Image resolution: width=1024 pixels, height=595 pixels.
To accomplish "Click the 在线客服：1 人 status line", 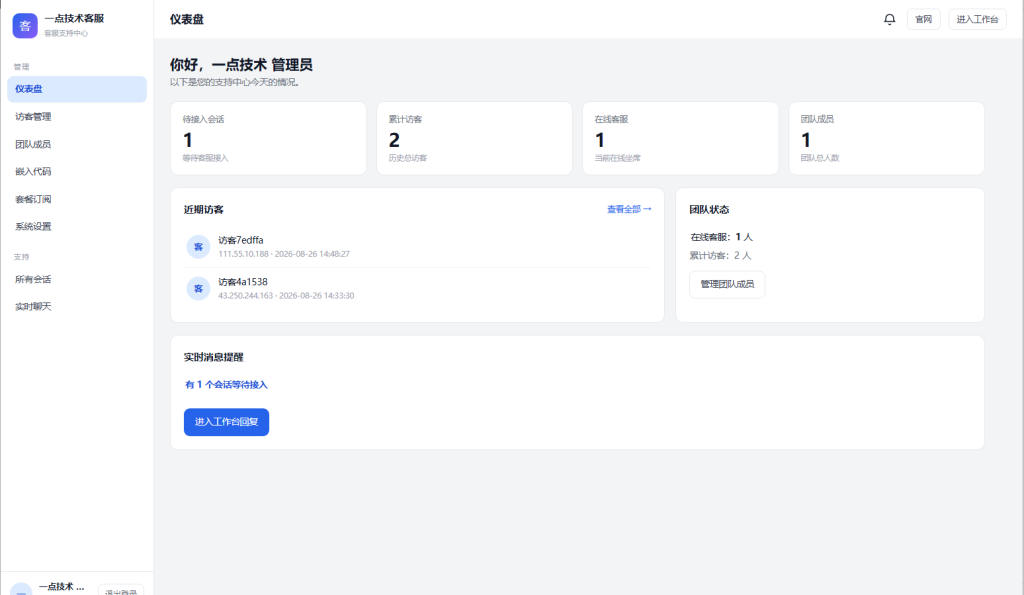I will coord(722,237).
